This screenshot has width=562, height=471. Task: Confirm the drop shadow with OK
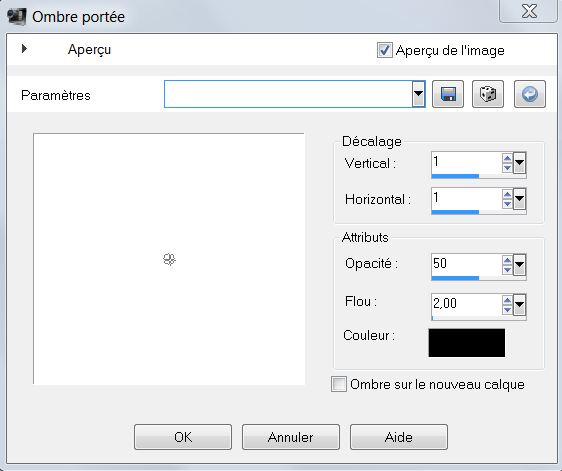coord(183,437)
